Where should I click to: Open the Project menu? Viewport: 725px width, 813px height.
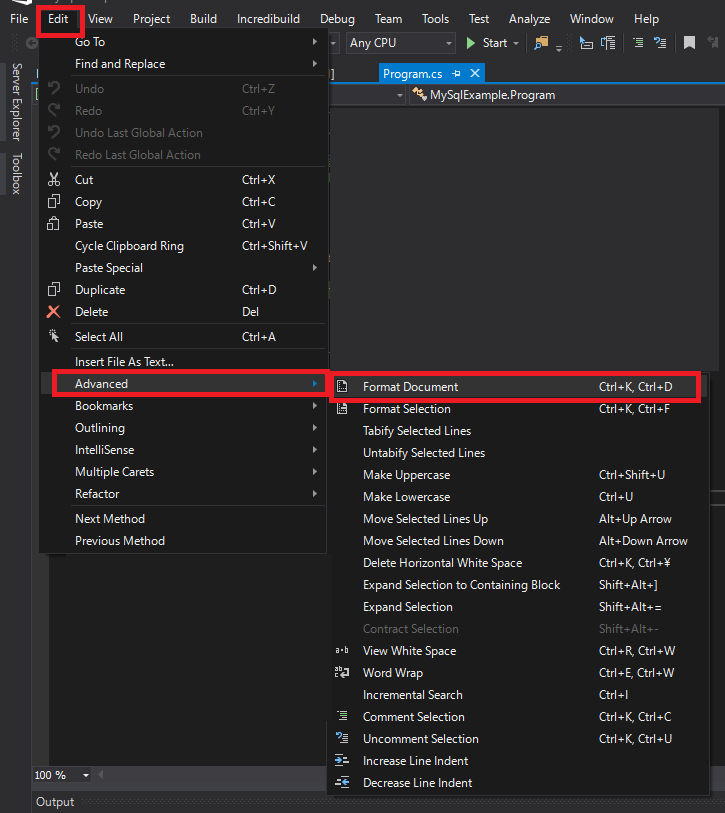151,19
